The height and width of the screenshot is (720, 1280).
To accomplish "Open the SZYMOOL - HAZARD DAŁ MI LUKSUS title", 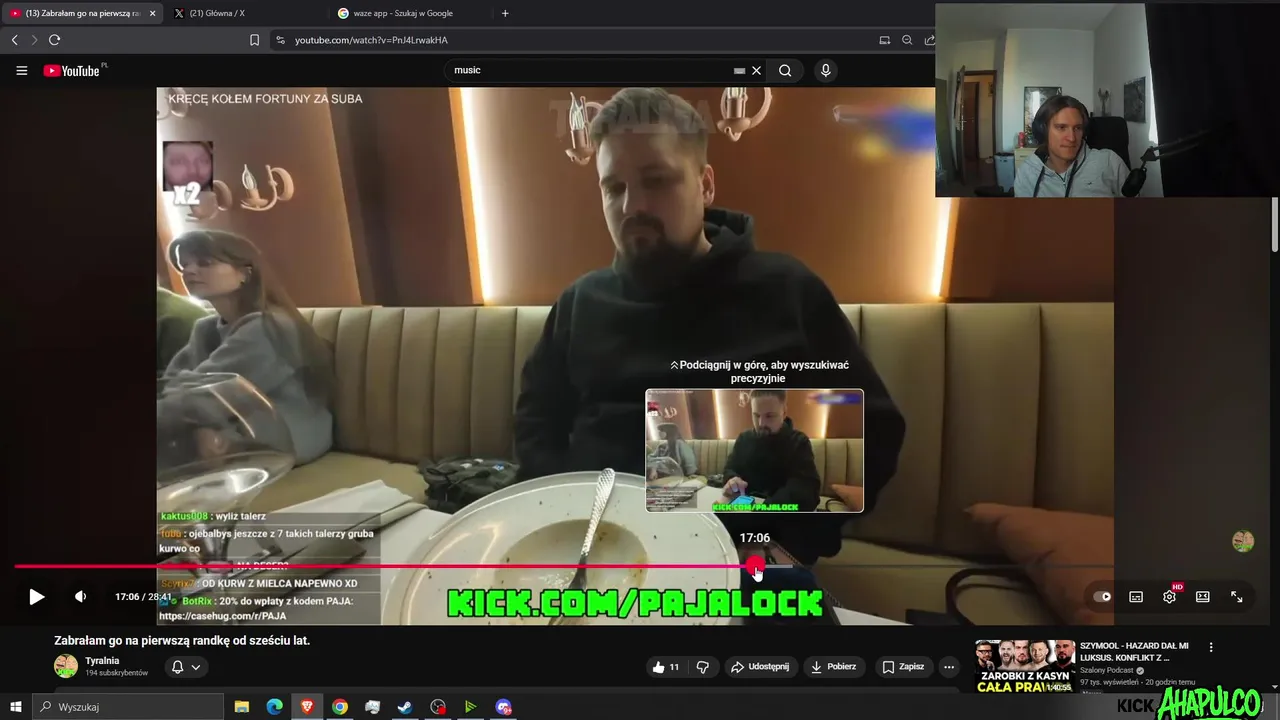I will 1134,652.
